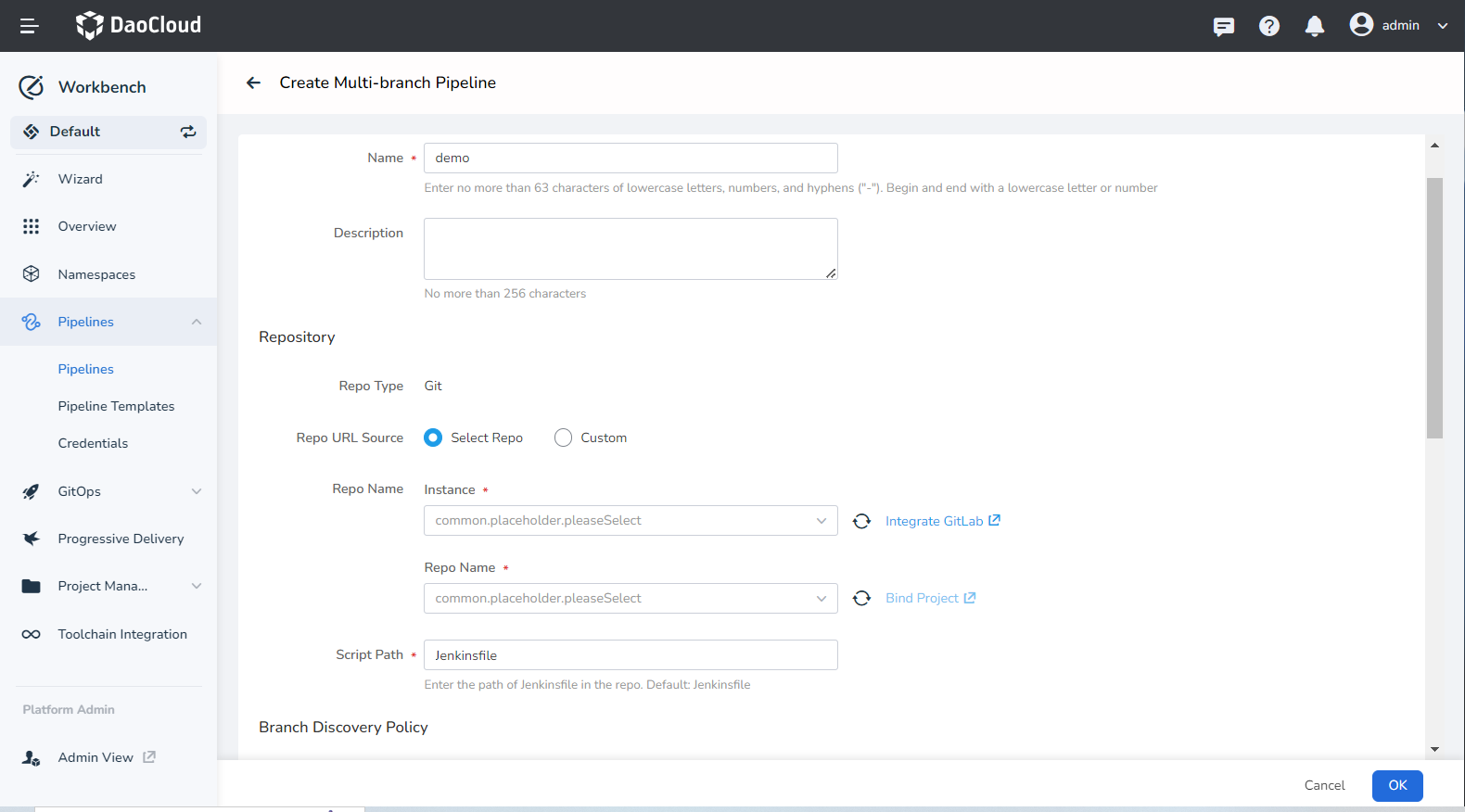The image size is (1465, 812).
Task: Go to Credentials in the sidebar
Action: click(x=93, y=443)
